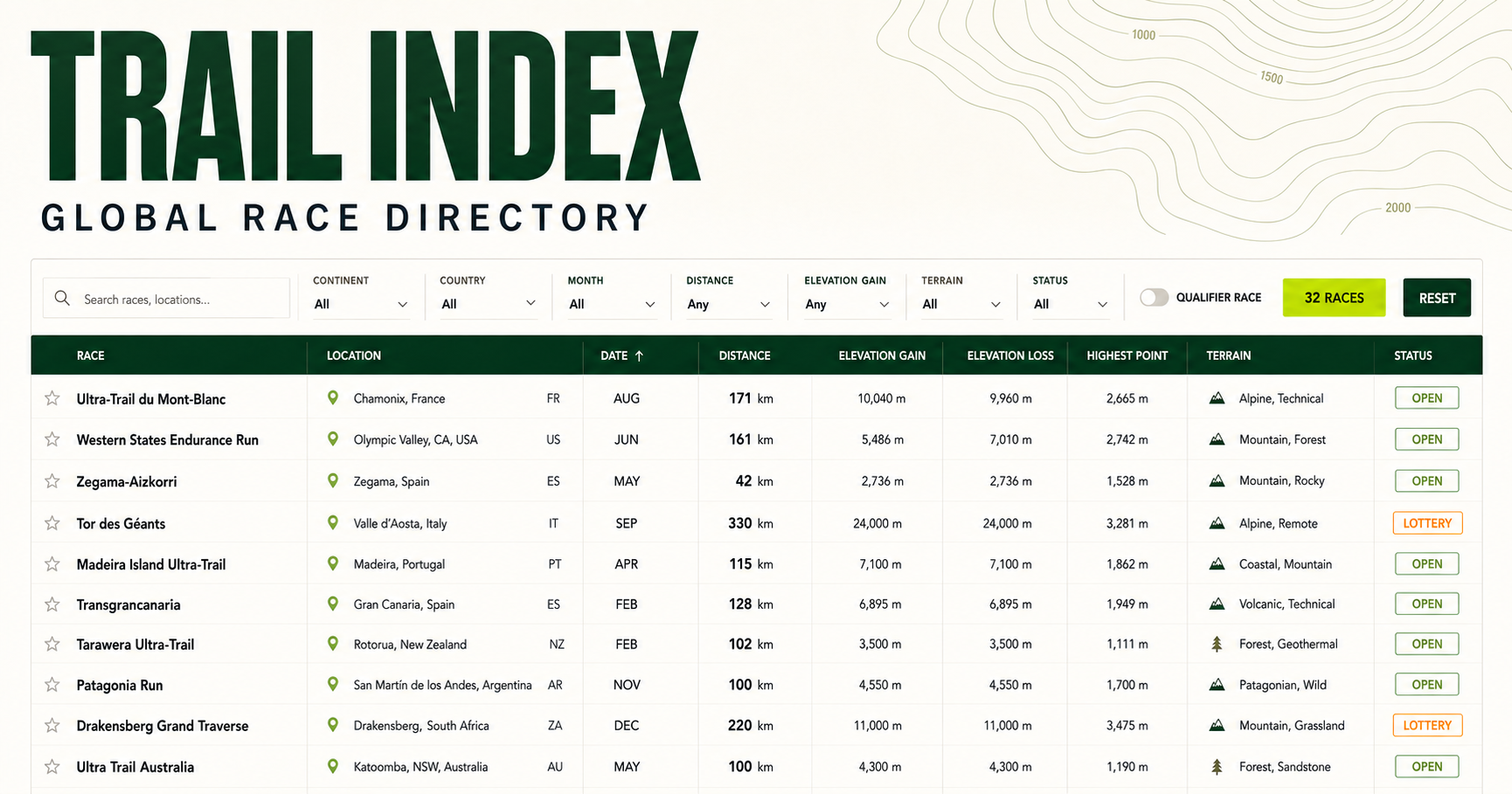This screenshot has width=1512, height=794.
Task: Click the "NOV" date cell
Action: pyautogui.click(x=627, y=685)
